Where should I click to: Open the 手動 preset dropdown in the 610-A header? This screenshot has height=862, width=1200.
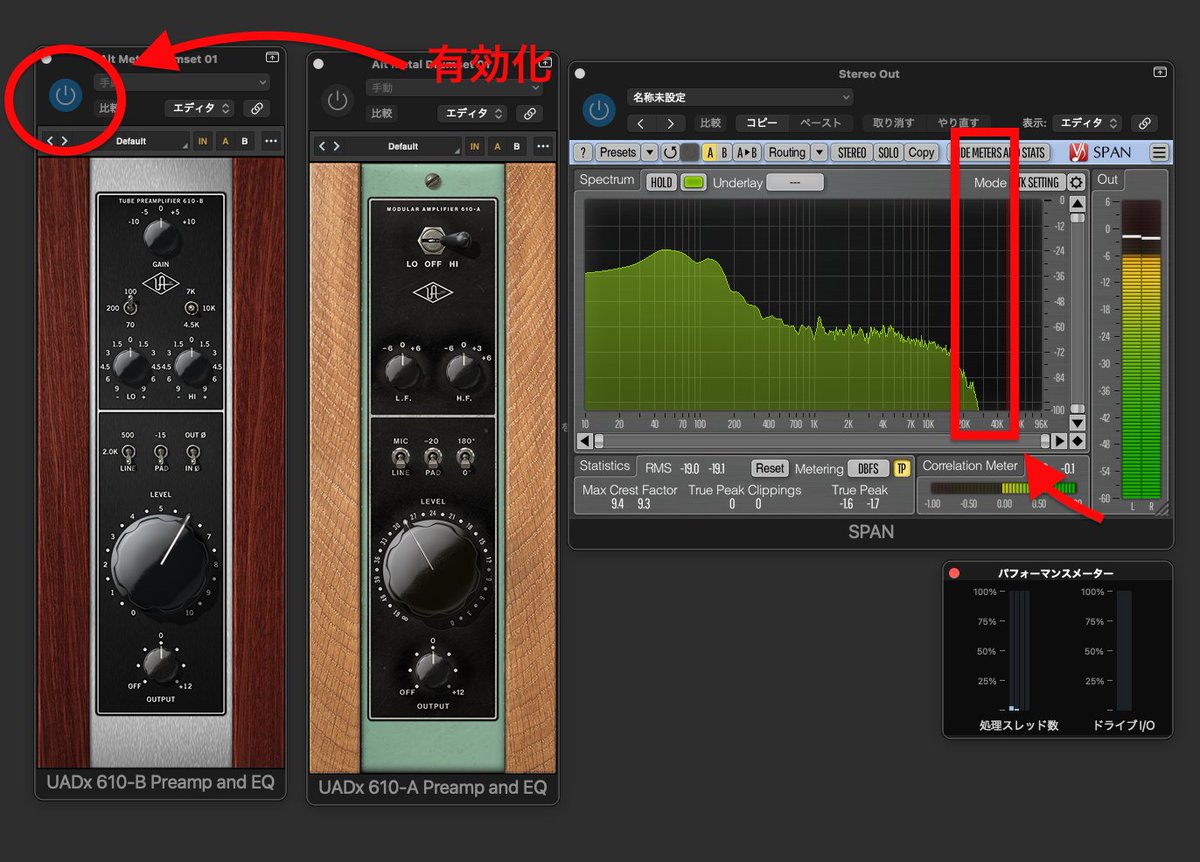point(455,88)
